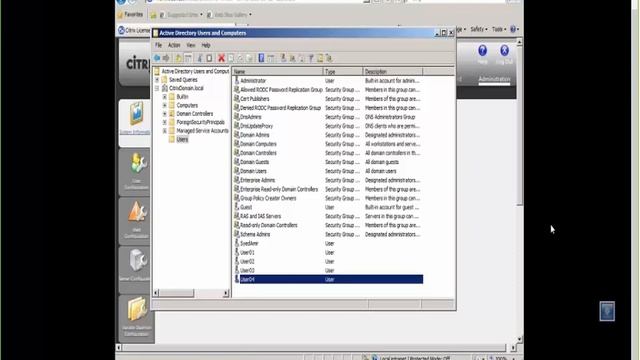Click the tree pane scroll-right arrow
The image size is (640, 360).
[x=226, y=293]
